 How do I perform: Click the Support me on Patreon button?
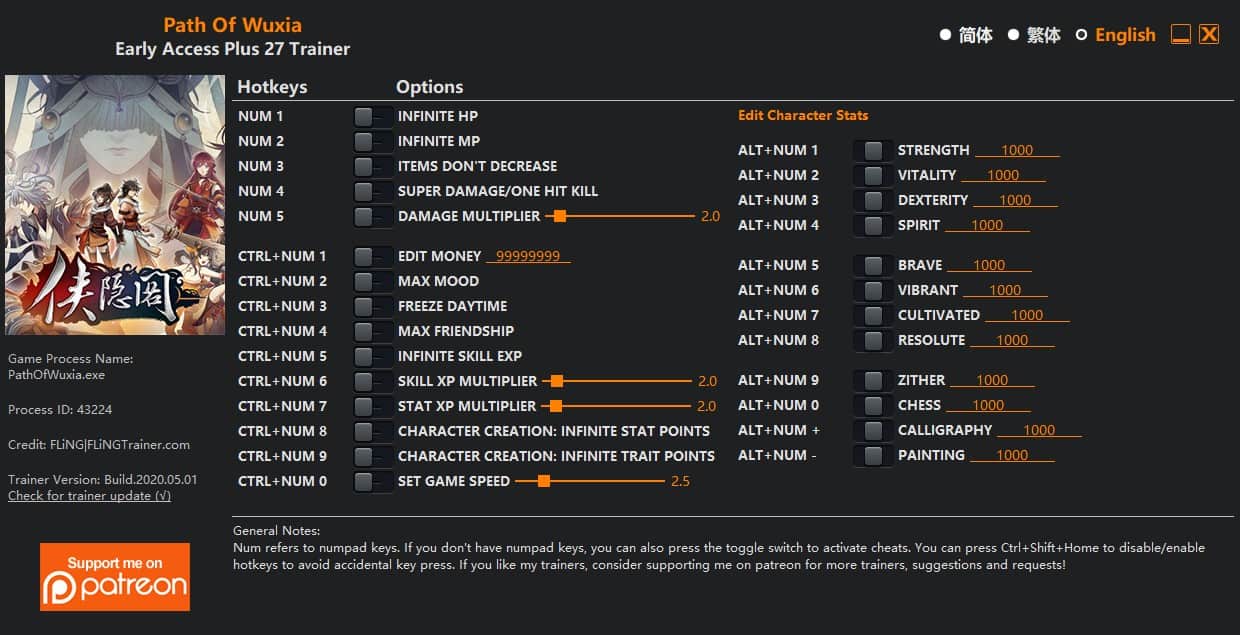click(x=115, y=577)
